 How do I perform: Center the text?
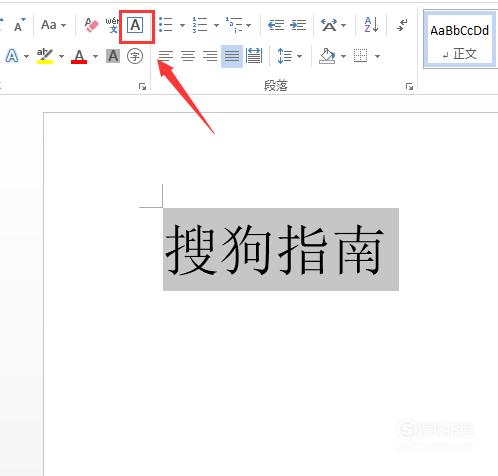click(x=188, y=56)
